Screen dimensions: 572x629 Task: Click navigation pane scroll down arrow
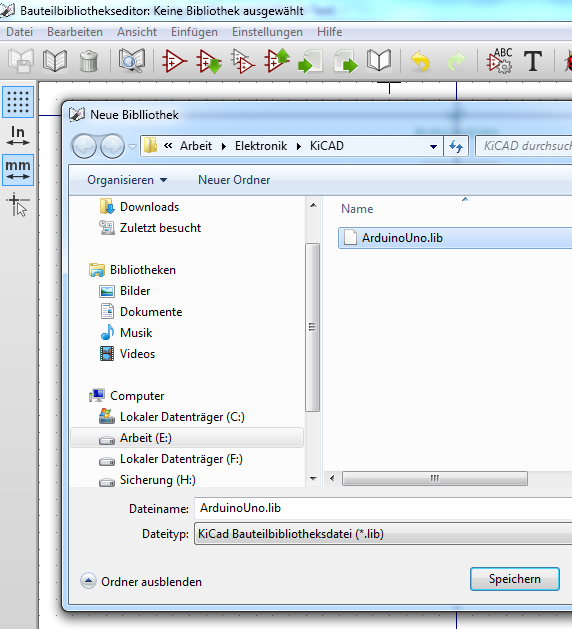point(313,479)
